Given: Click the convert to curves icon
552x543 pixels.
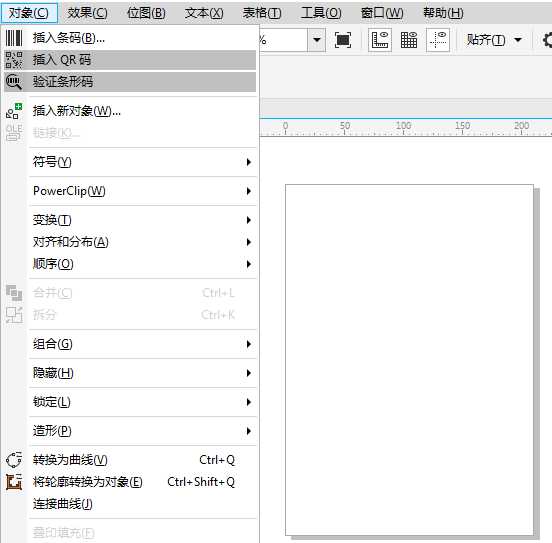Looking at the screenshot, I should coord(14,460).
